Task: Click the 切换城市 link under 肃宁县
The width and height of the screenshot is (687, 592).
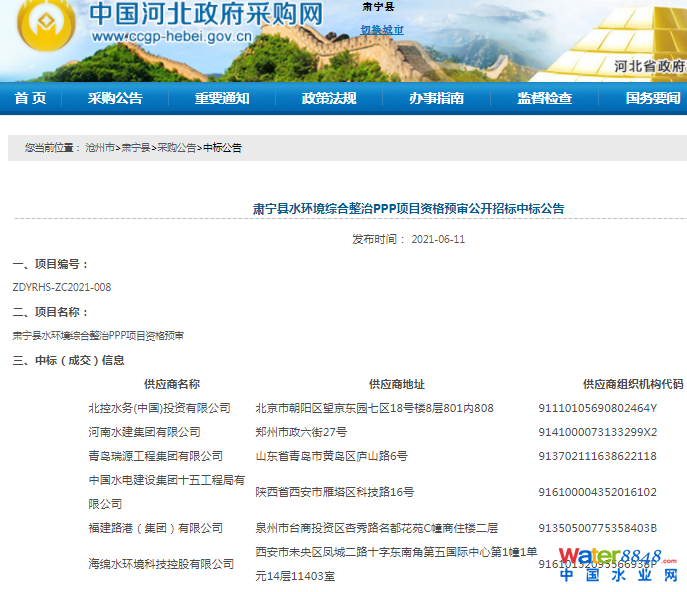Action: pyautogui.click(x=382, y=30)
